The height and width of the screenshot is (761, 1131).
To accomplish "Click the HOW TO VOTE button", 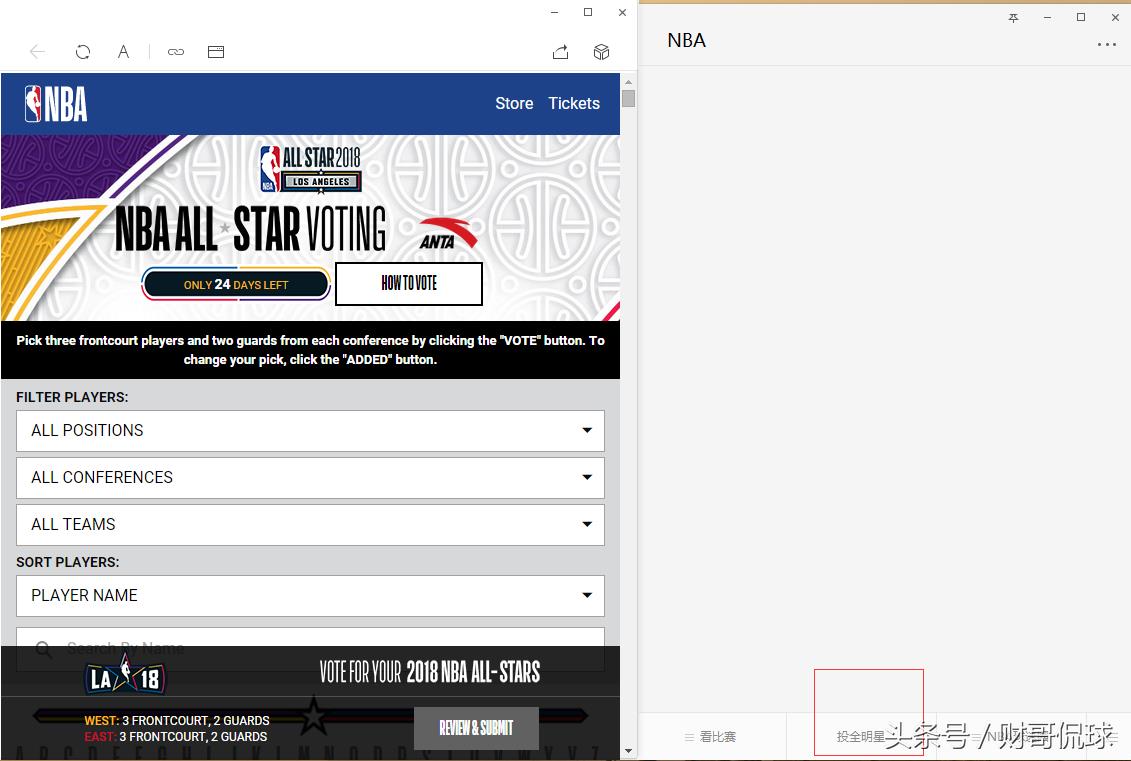I will pos(409,283).
